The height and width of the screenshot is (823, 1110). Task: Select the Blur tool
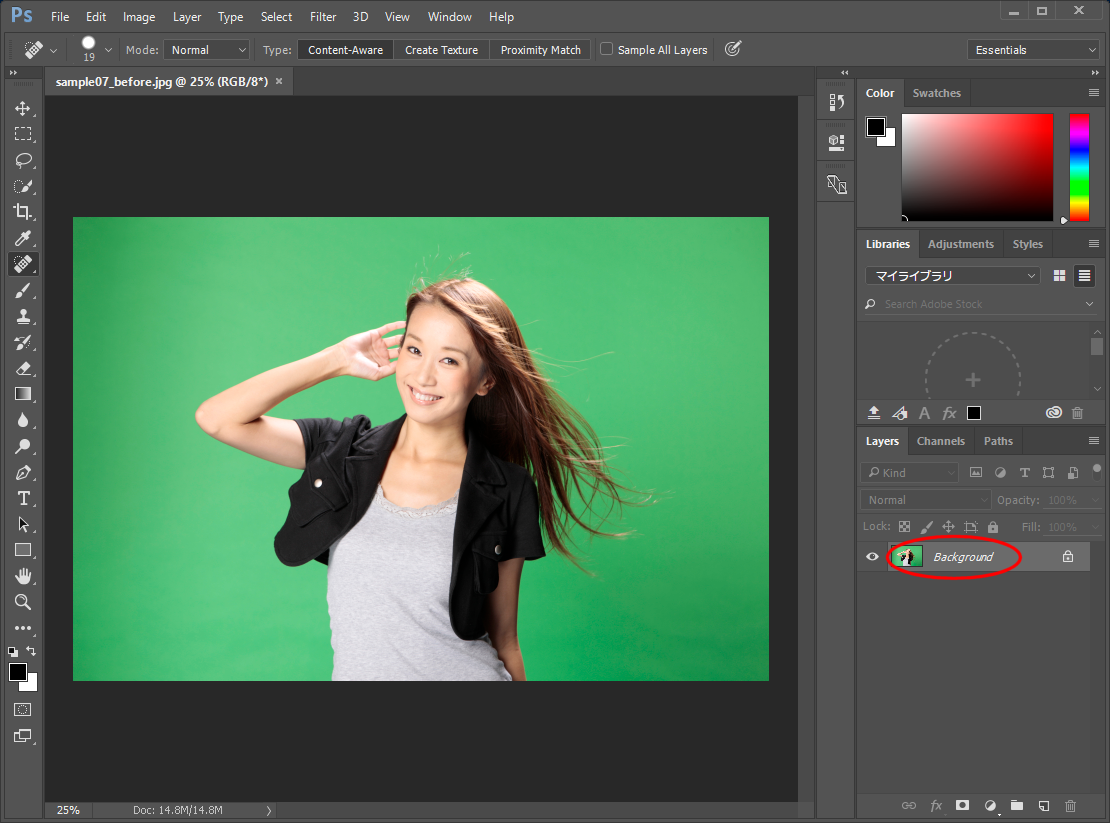(23, 420)
